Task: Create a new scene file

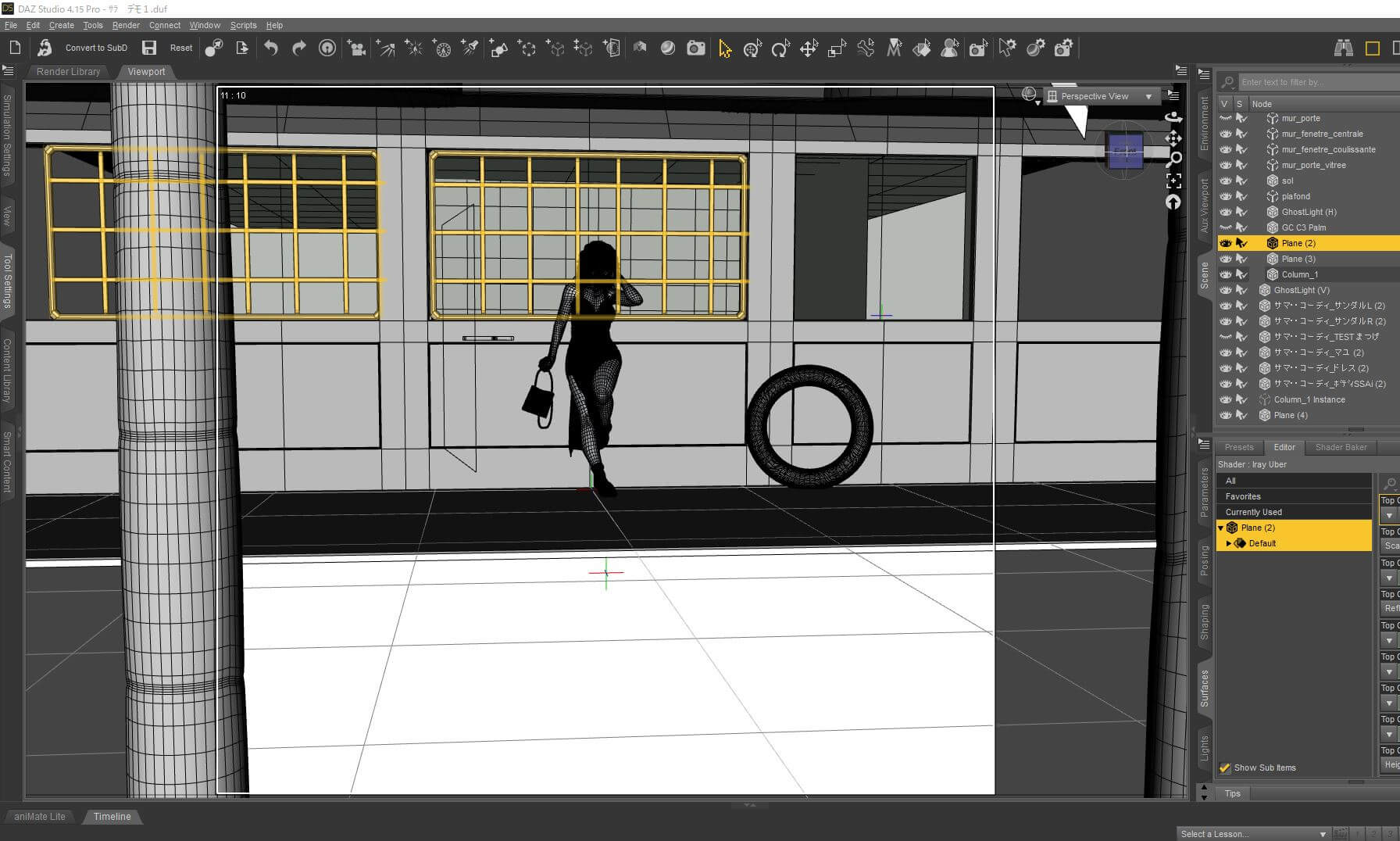Action: tap(15, 48)
